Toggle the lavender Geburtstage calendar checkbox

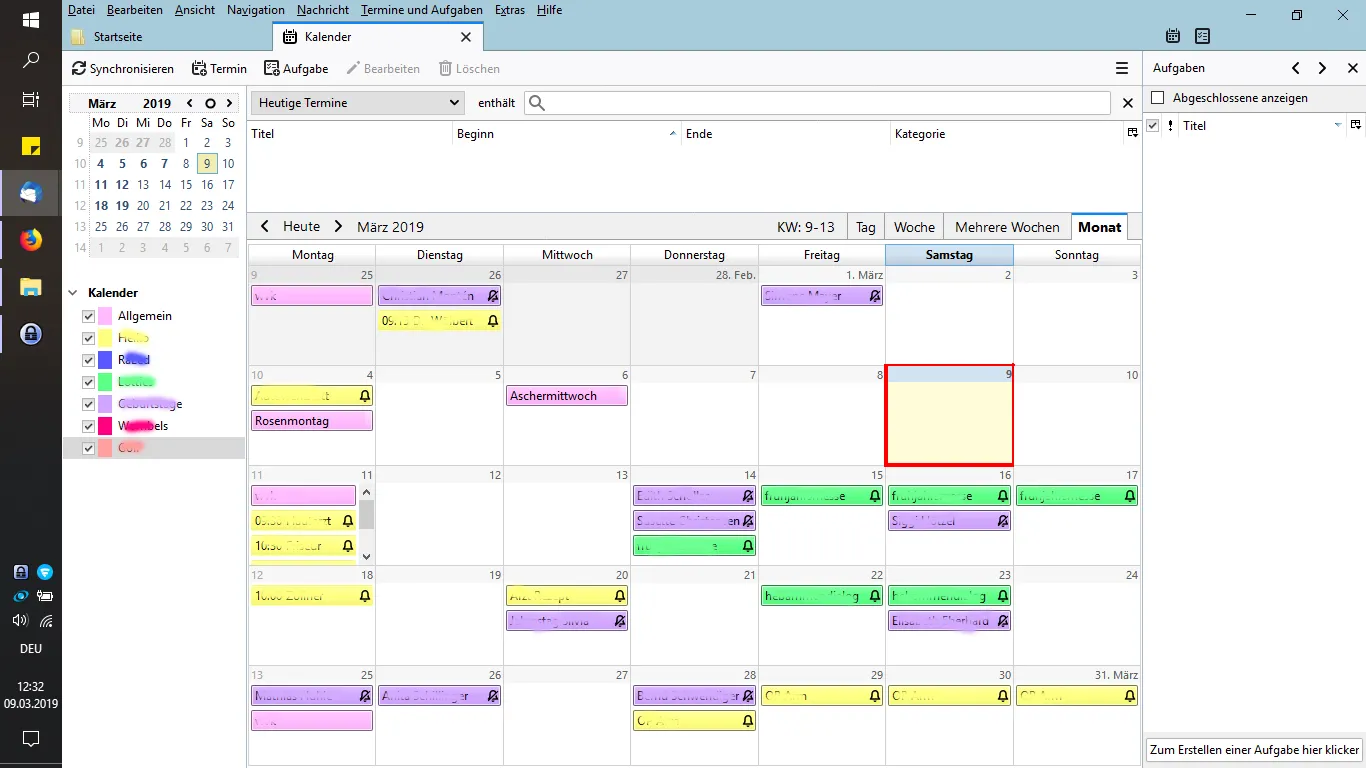tap(88, 404)
